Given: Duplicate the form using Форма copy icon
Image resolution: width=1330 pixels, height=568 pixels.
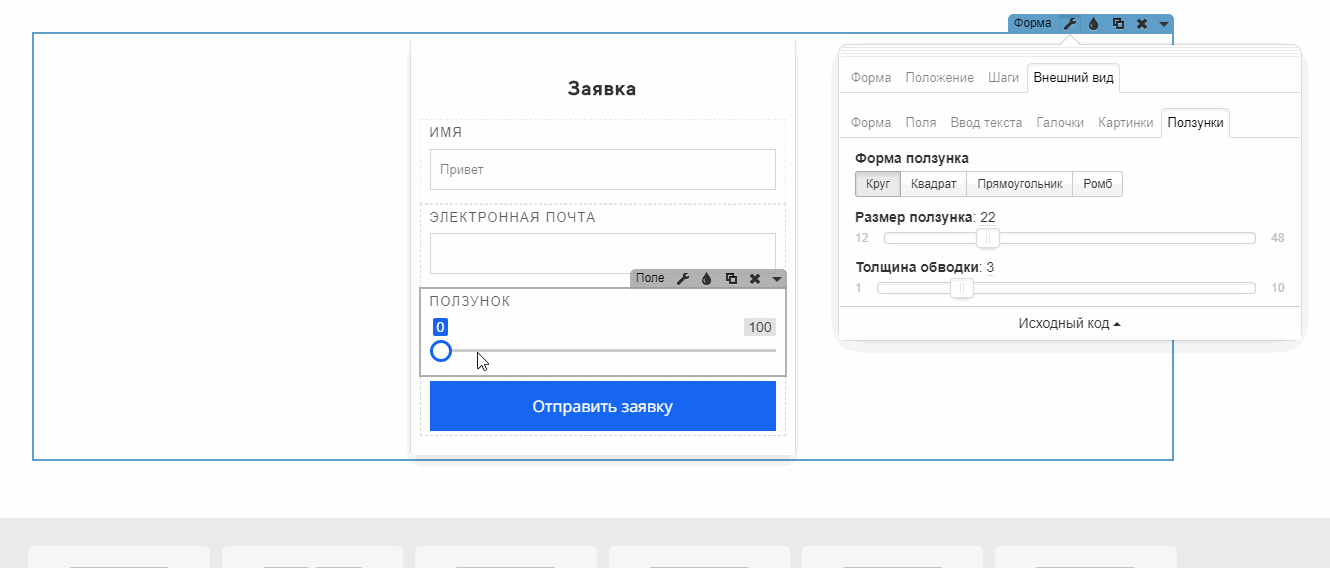Looking at the screenshot, I should pos(1118,23).
